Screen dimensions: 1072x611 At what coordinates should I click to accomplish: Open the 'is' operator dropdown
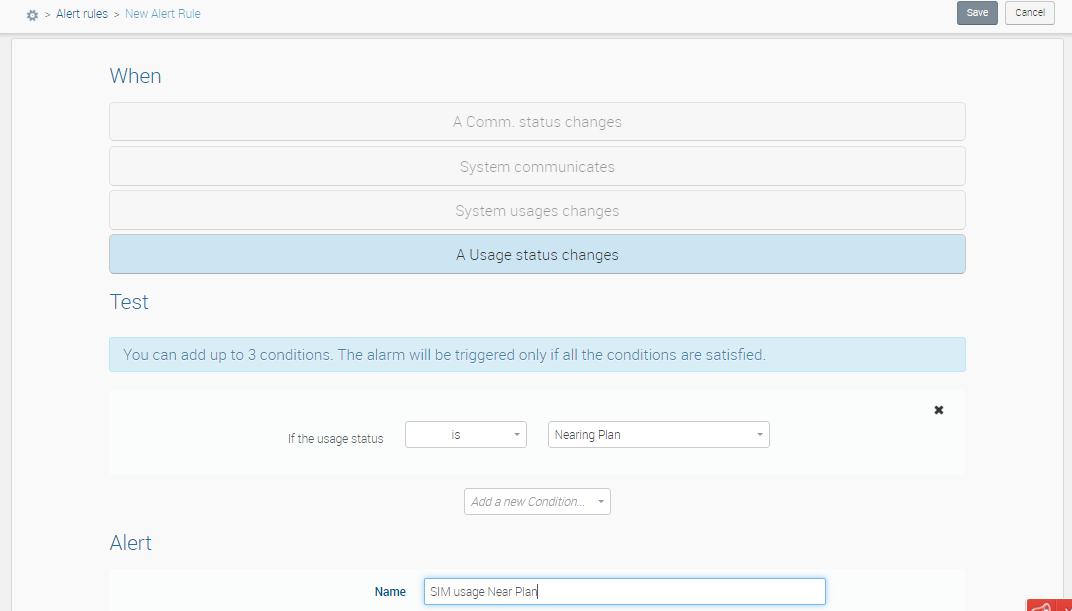[x=465, y=435]
